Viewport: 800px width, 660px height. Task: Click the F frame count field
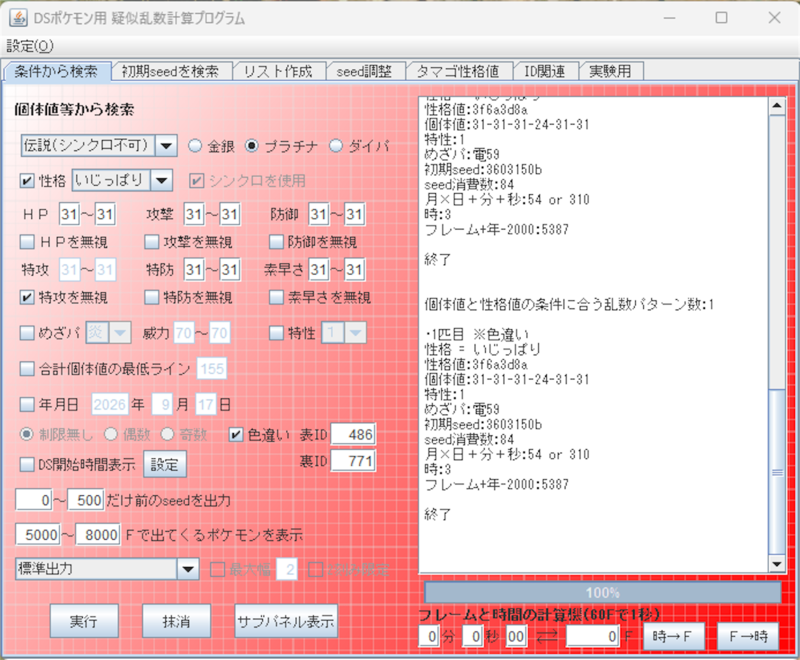tap(593, 637)
